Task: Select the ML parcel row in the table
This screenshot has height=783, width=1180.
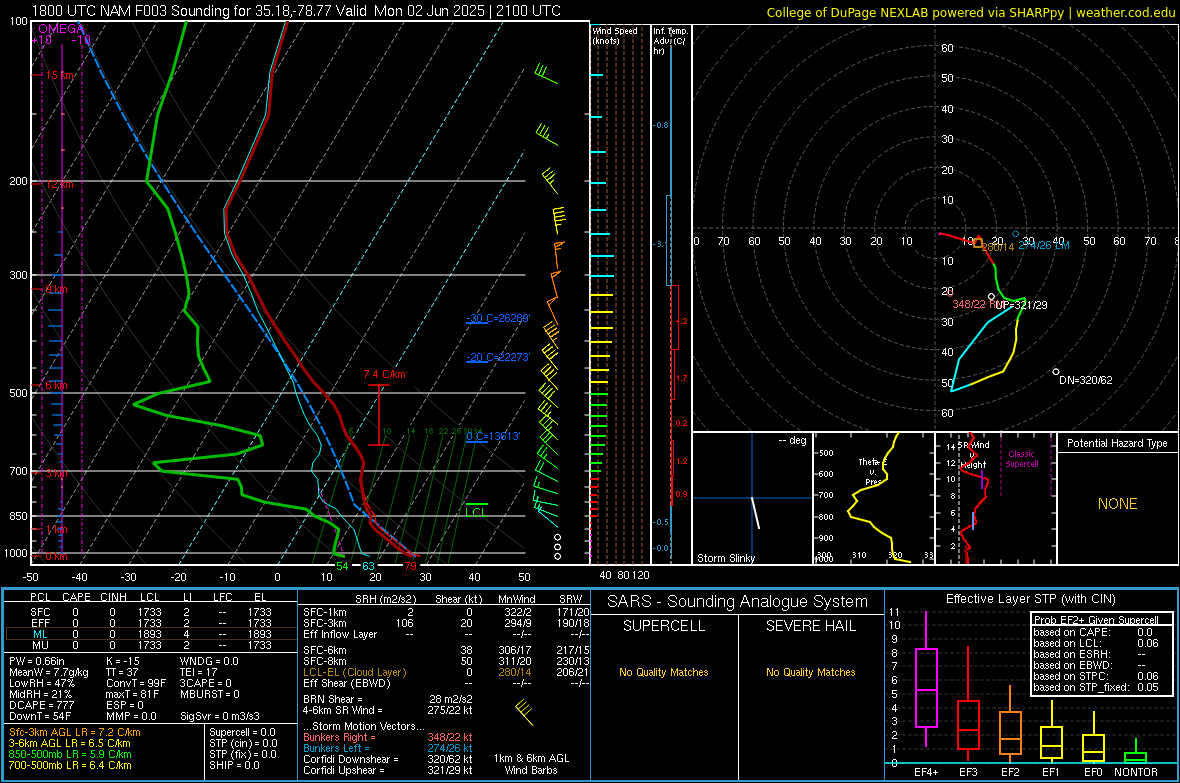Action: click(151, 635)
